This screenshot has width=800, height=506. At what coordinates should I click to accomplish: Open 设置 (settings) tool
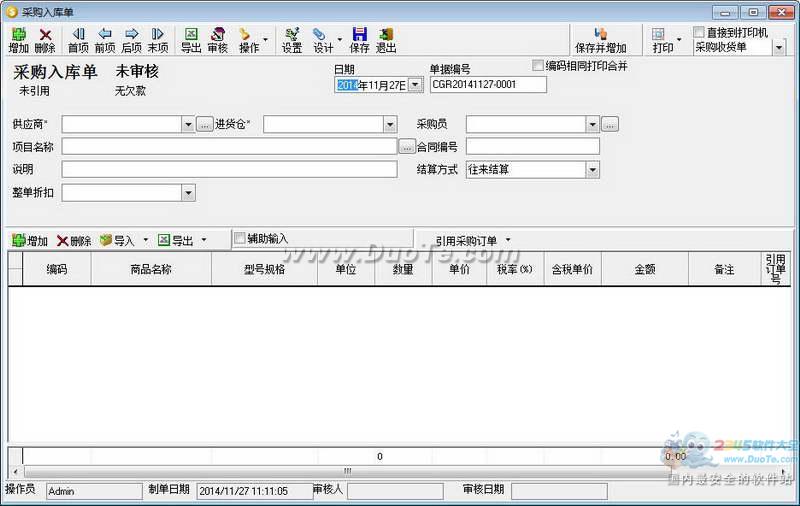292,40
